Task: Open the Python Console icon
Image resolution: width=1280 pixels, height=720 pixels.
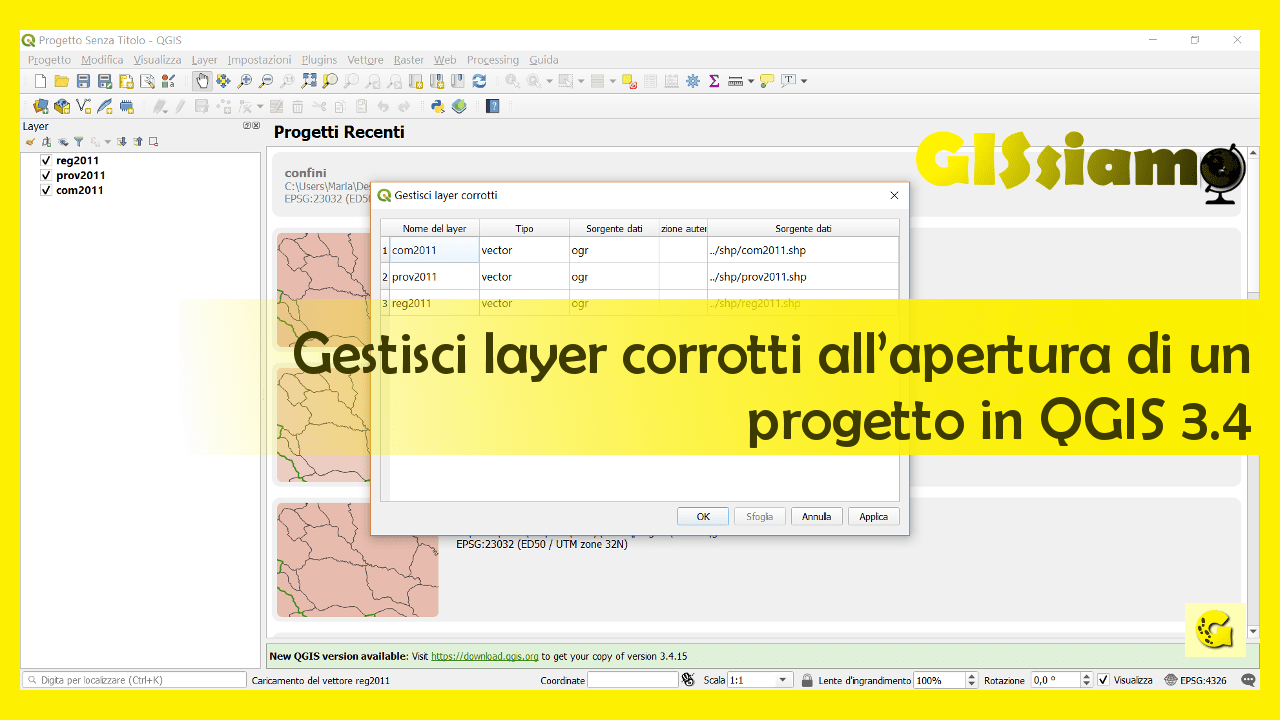Action: tap(437, 106)
